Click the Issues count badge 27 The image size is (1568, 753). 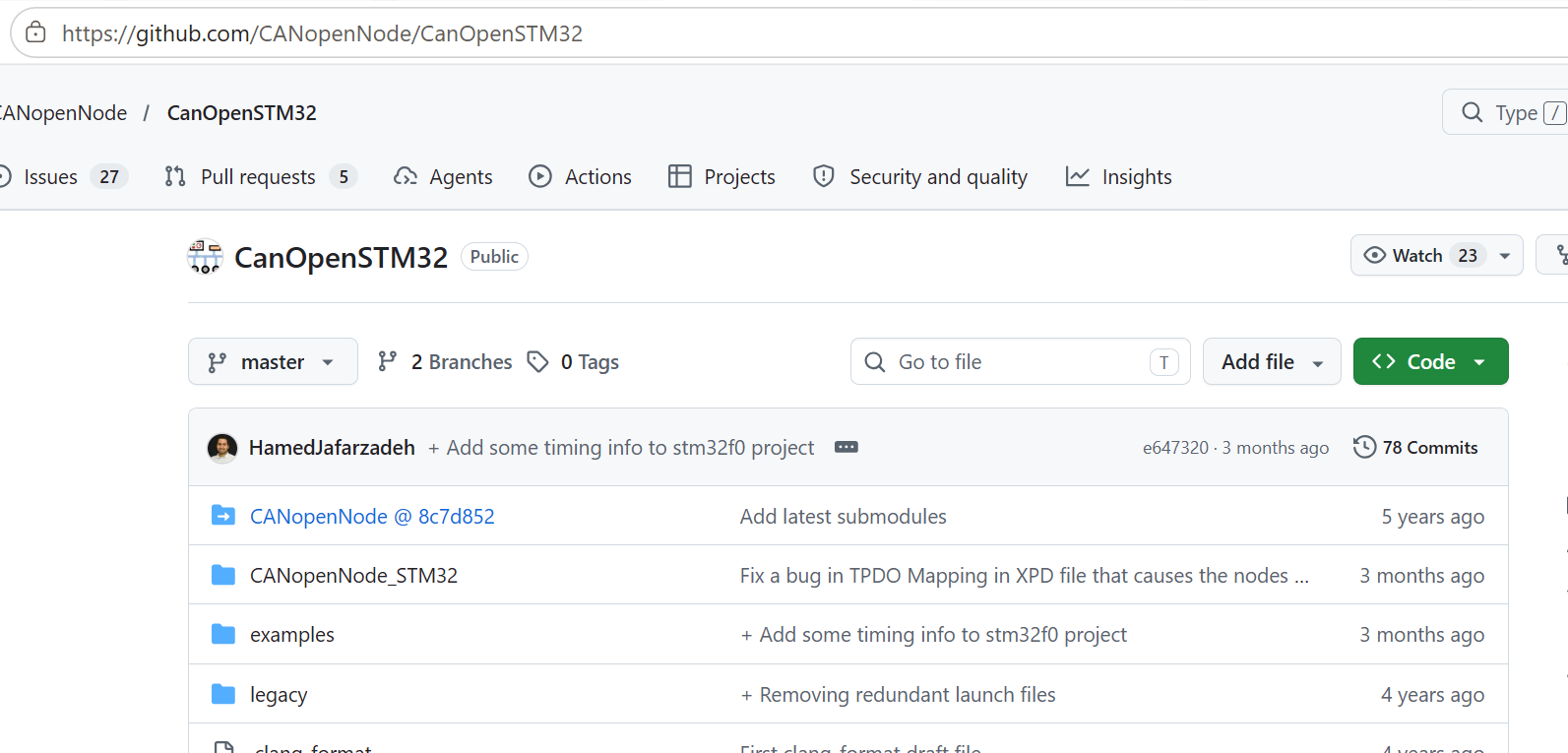[109, 177]
